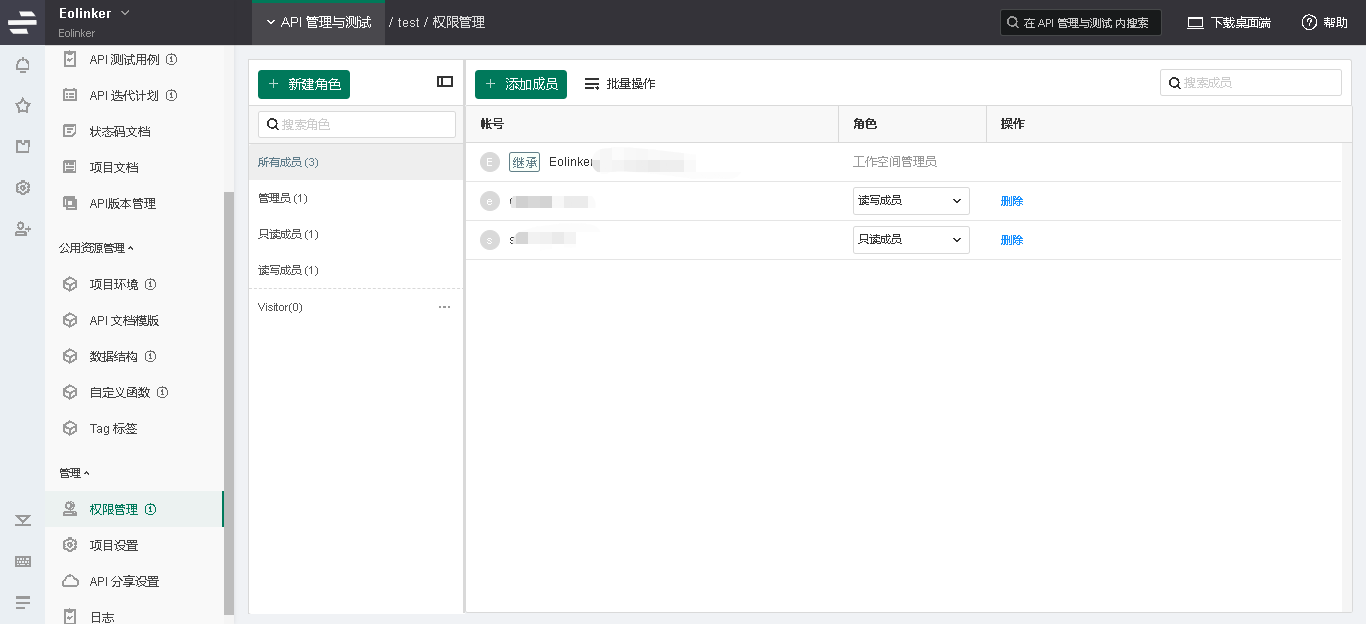Open role dropdown showing 读写成员
This screenshot has width=1366, height=624.
(x=910, y=201)
